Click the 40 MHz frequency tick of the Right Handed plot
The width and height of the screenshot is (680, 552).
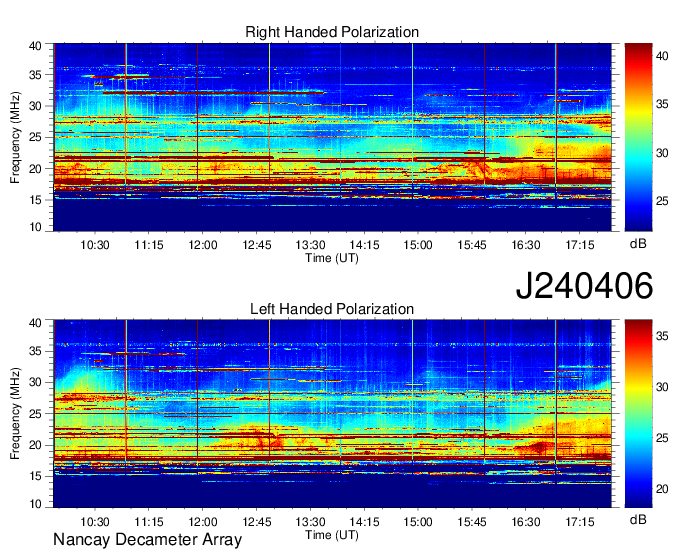click(36, 46)
